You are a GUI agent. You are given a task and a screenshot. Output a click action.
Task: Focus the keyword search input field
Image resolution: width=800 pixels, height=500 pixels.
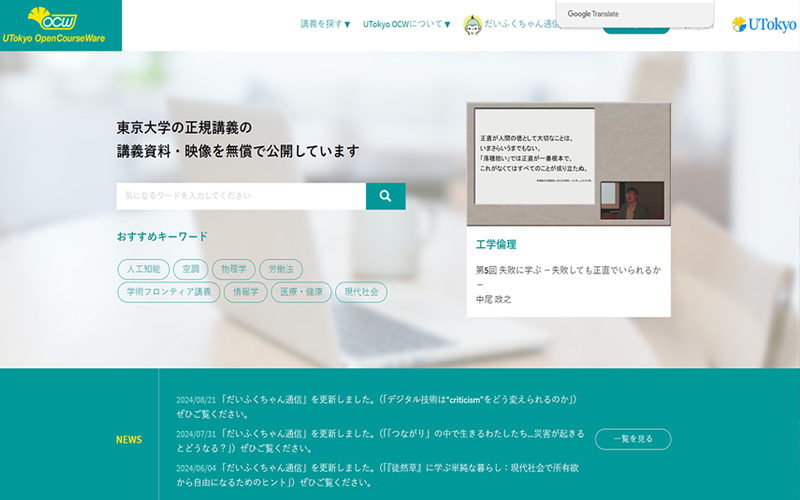(241, 196)
